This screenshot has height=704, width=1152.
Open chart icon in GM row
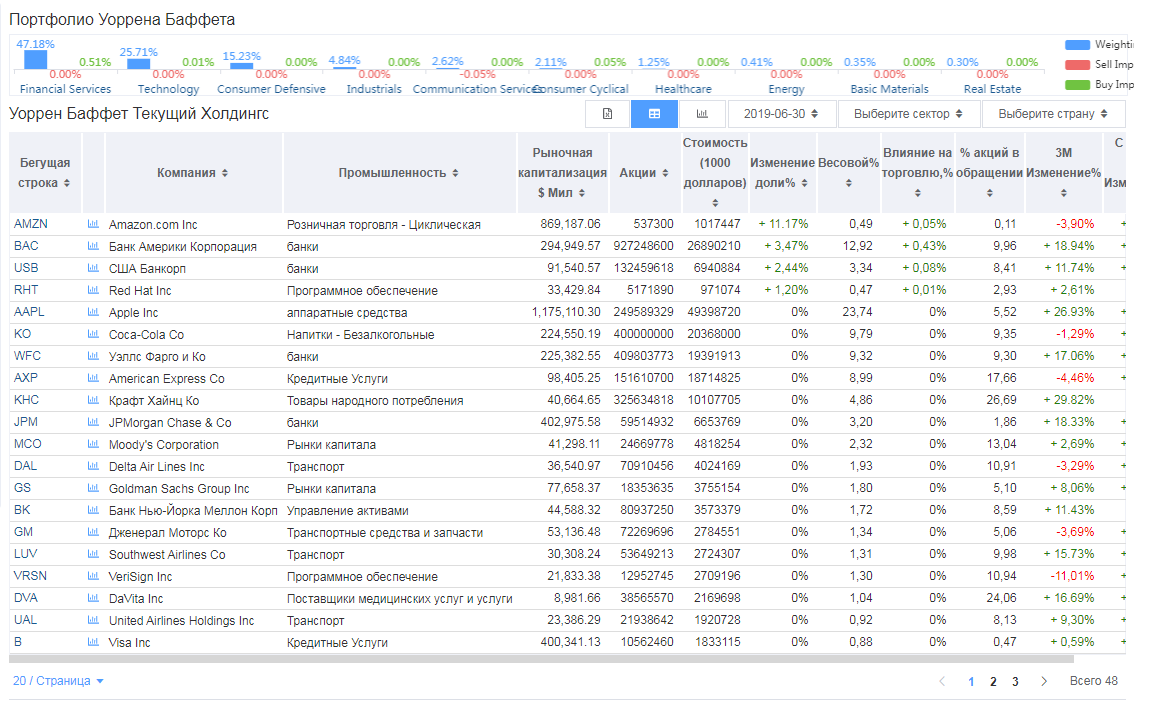tap(93, 532)
